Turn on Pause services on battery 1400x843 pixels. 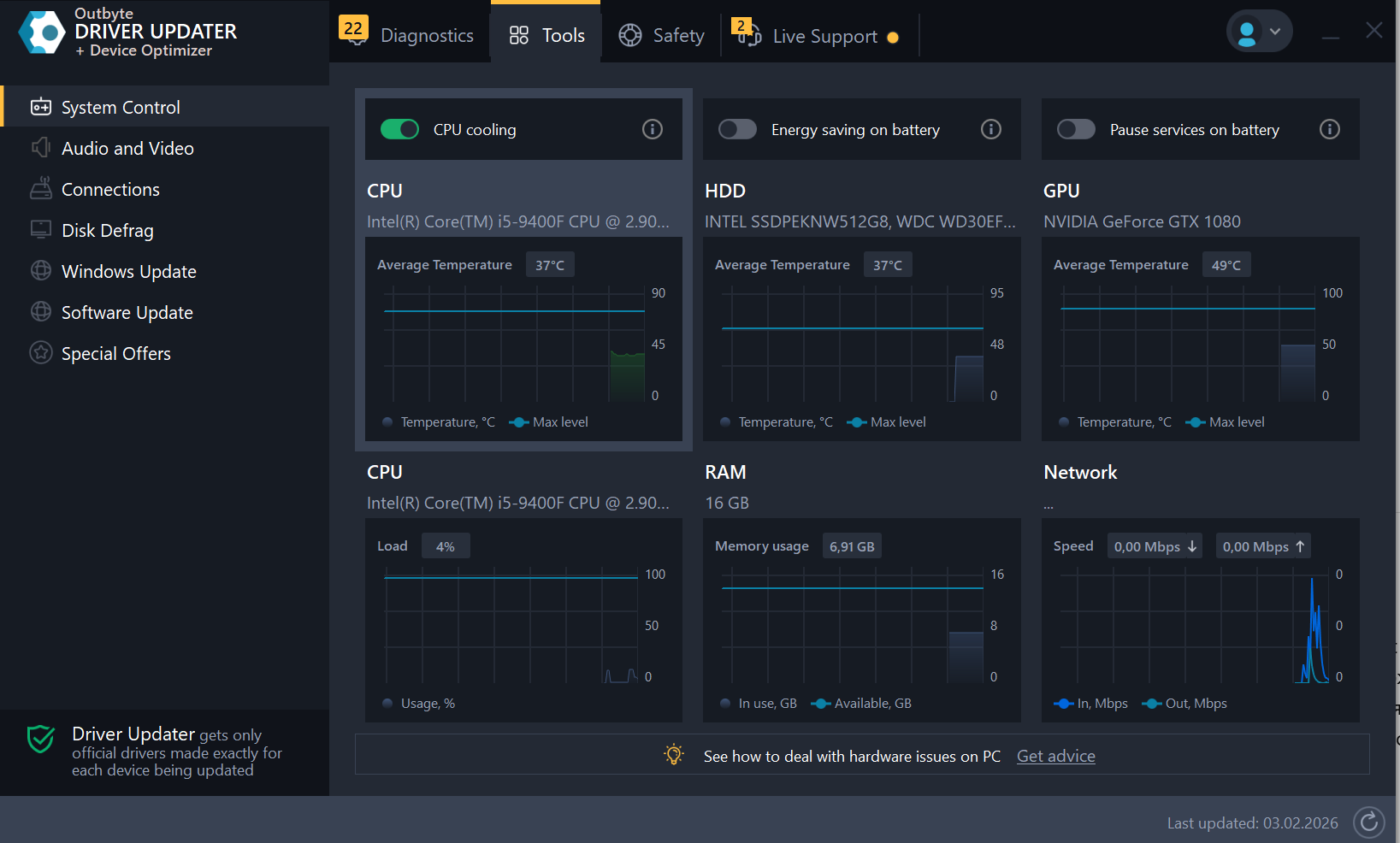click(x=1076, y=129)
